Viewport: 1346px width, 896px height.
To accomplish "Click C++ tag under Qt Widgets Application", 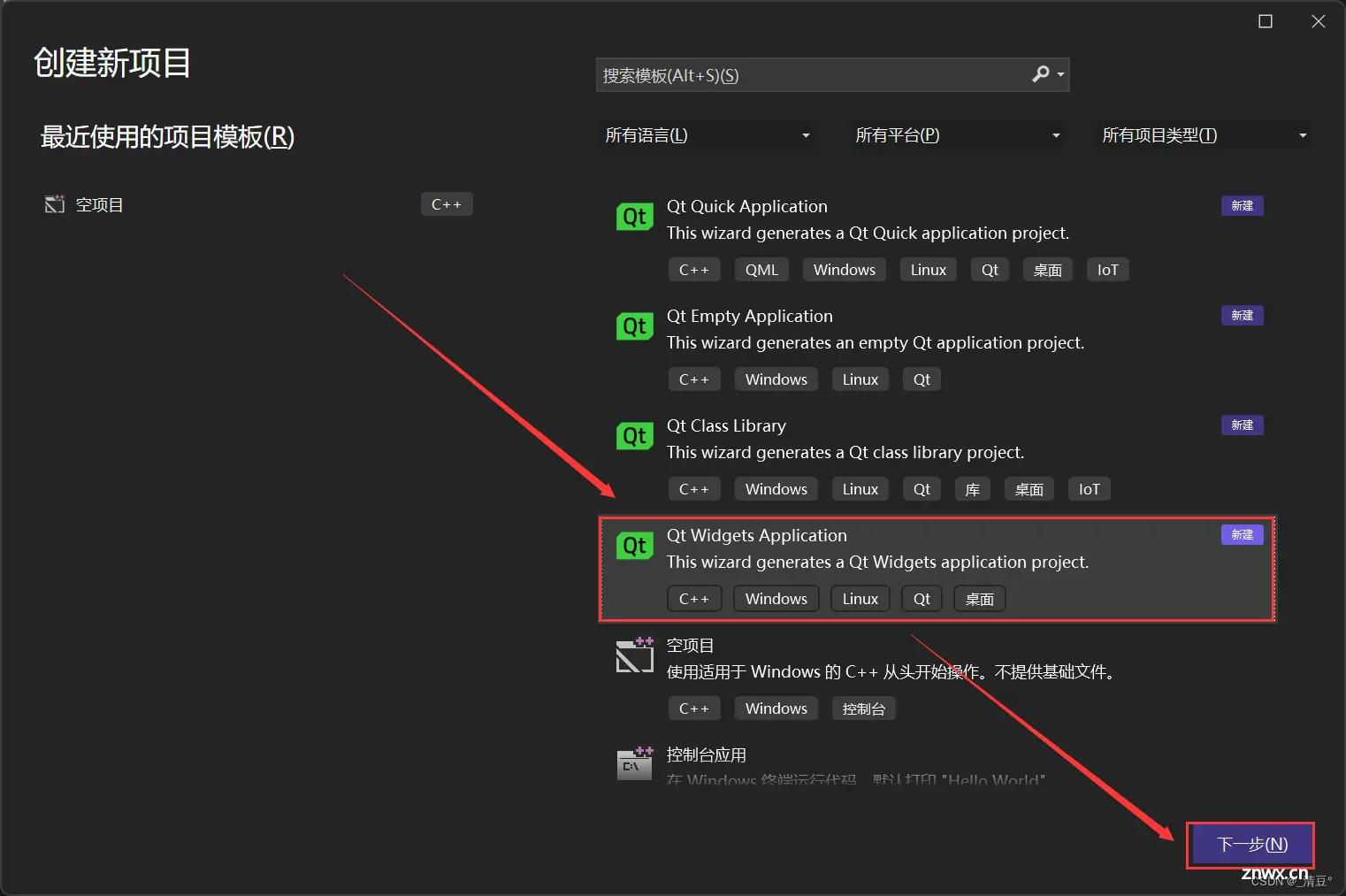I will coord(694,599).
